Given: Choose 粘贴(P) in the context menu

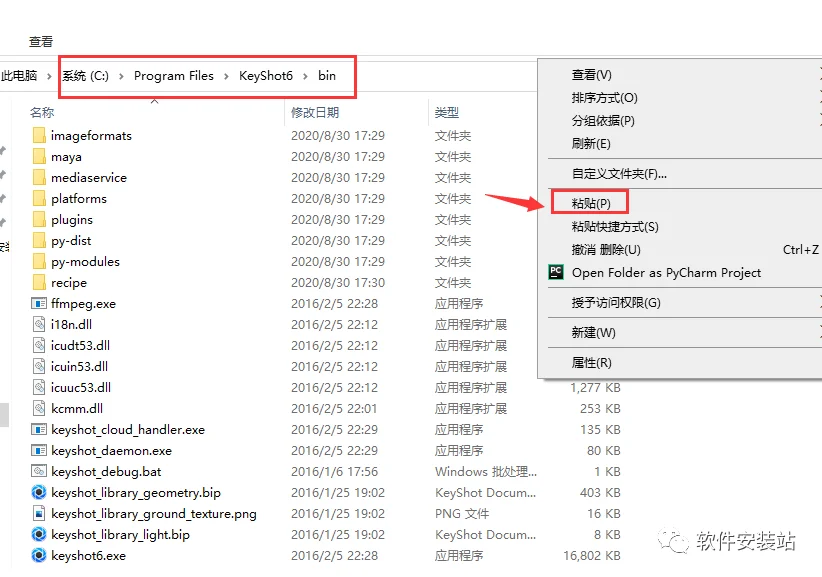Looking at the screenshot, I should click(591, 203).
